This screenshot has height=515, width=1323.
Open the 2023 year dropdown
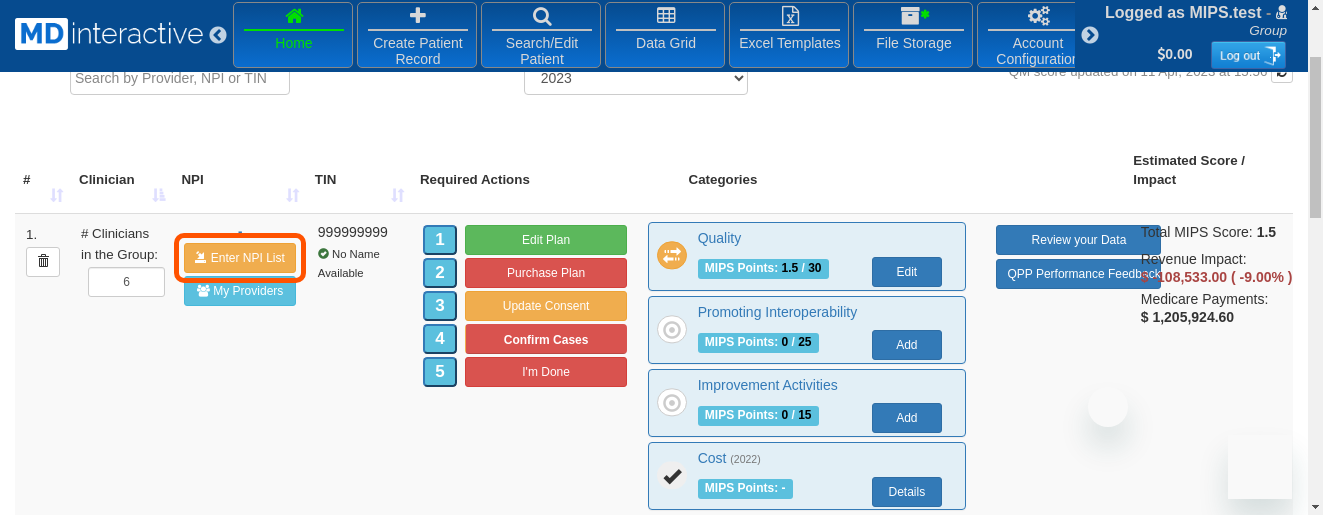coord(635,79)
